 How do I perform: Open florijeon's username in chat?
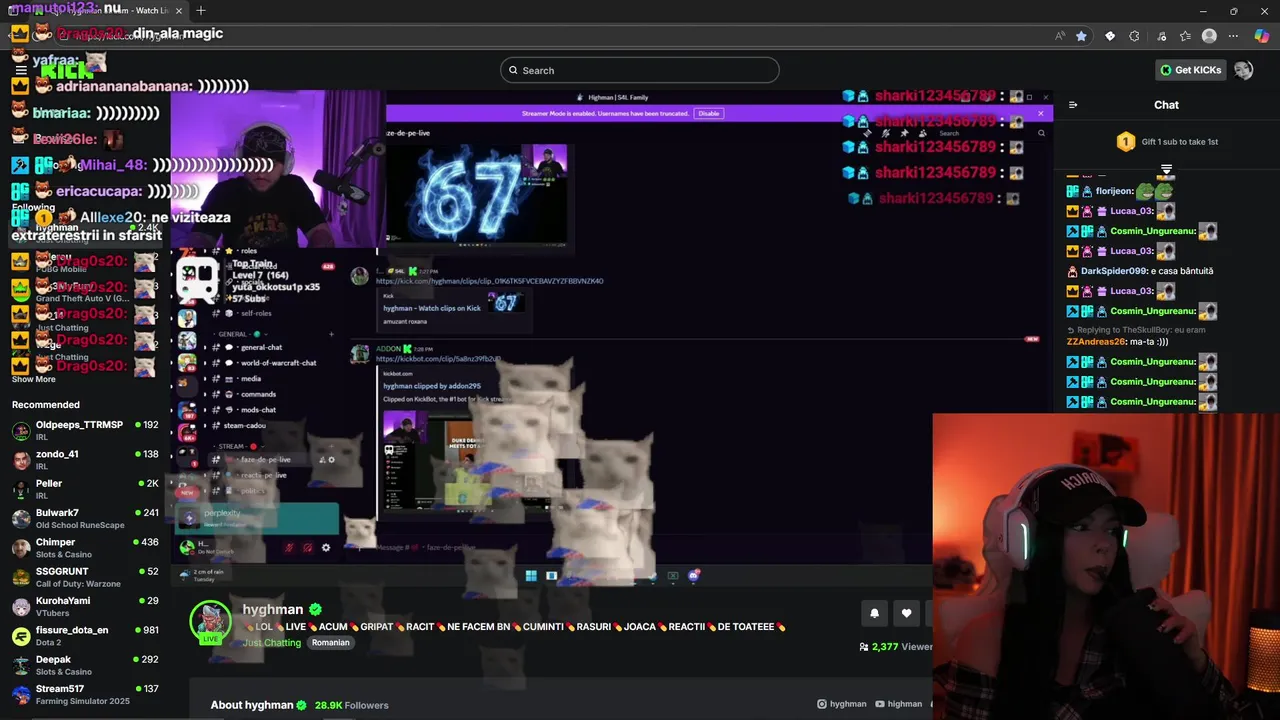click(x=1114, y=191)
